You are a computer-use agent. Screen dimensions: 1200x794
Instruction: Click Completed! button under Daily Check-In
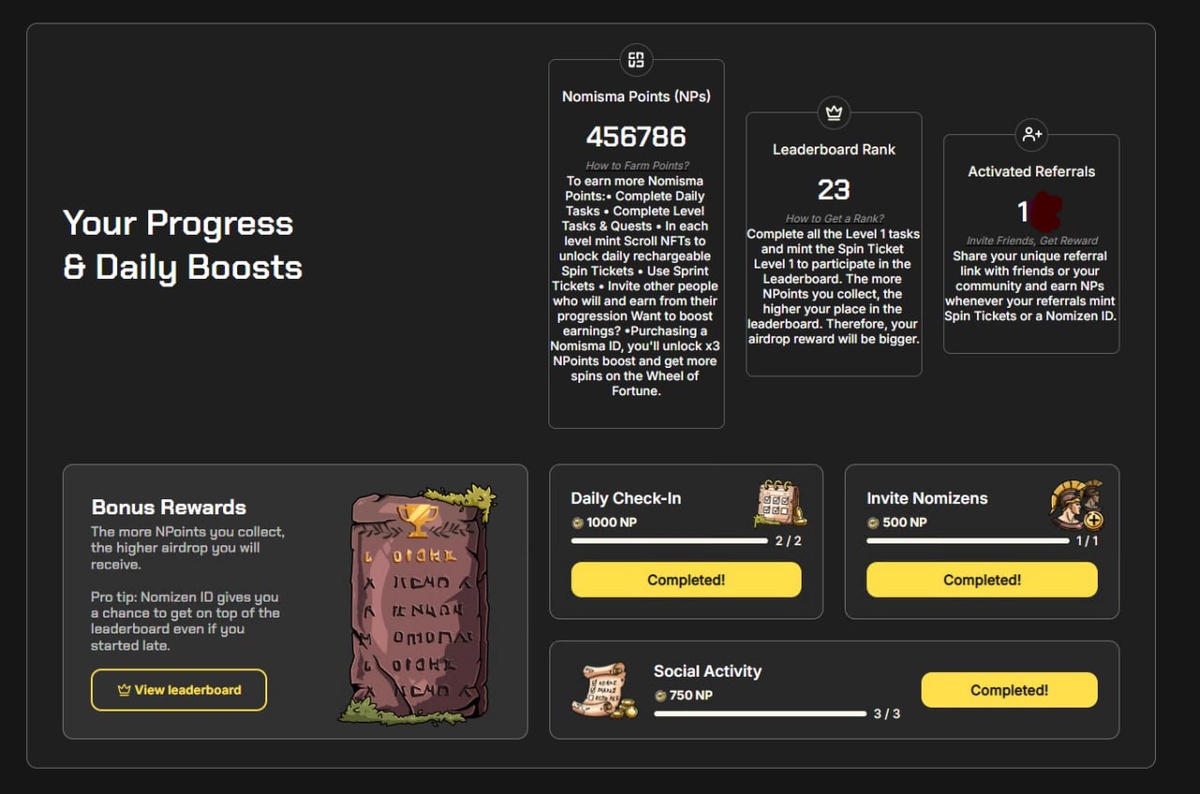point(686,580)
